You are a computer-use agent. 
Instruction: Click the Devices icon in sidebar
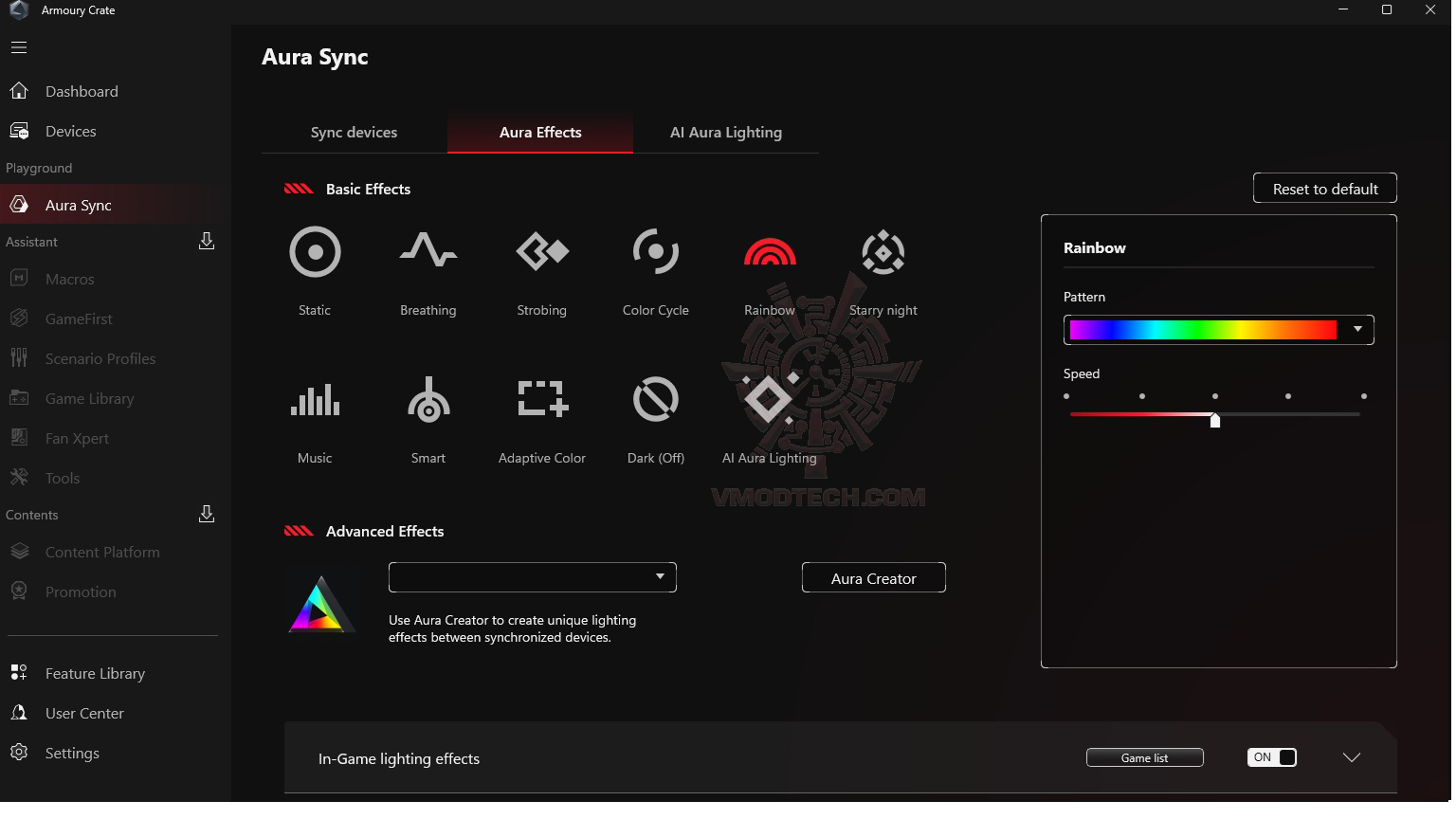(x=19, y=131)
